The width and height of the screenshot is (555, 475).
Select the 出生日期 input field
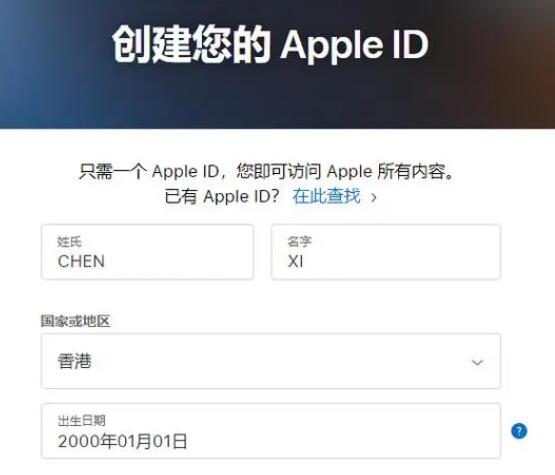pos(271,431)
